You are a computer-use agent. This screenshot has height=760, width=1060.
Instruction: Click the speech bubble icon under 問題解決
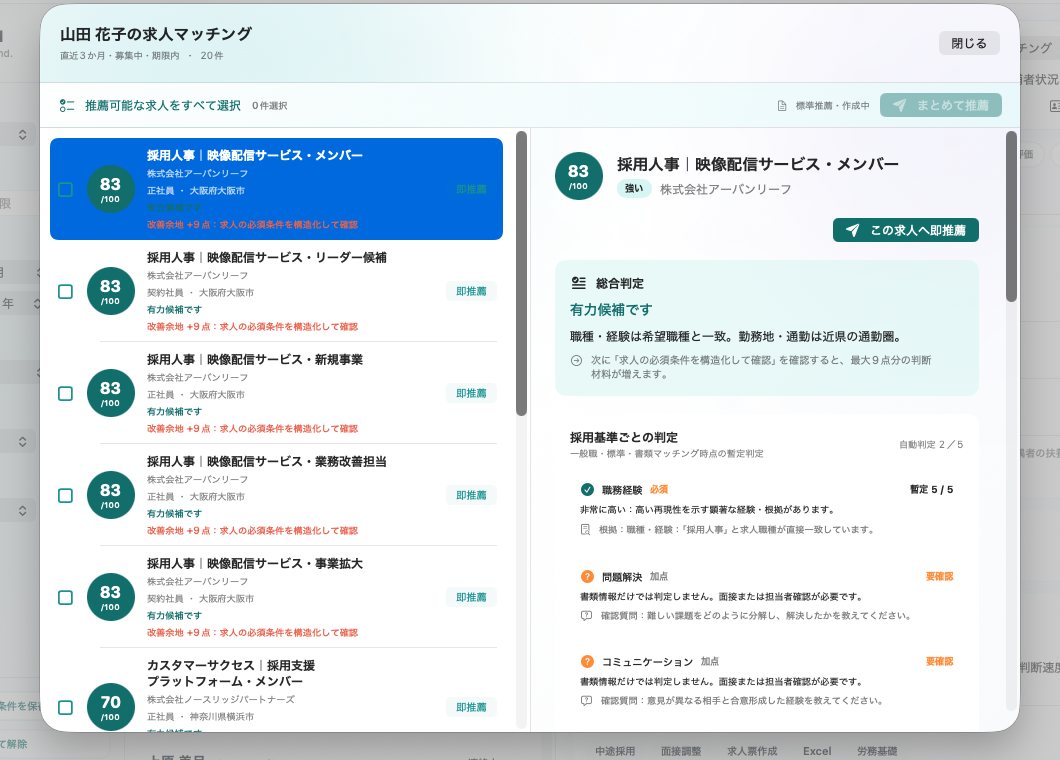586,616
